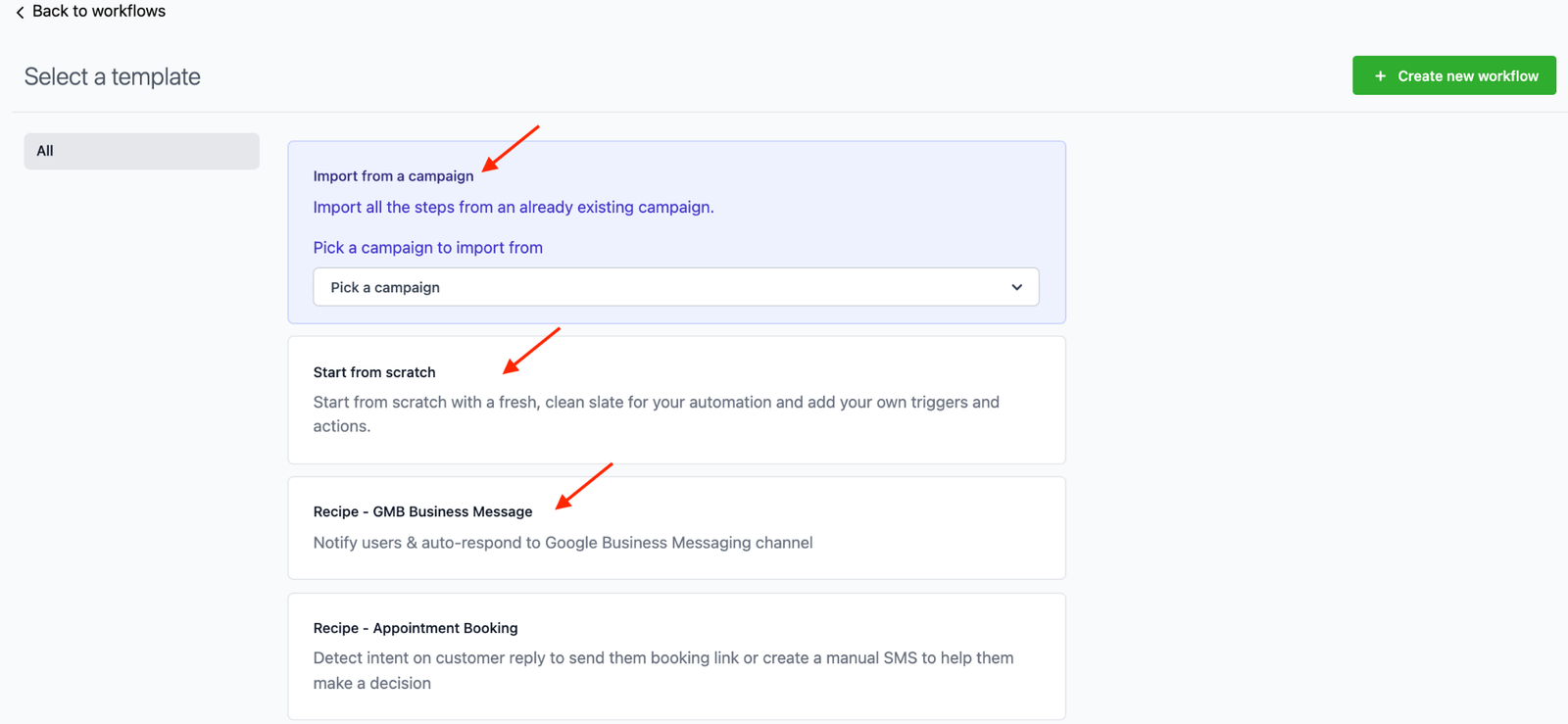The image size is (1568, 724).
Task: Click the Import from a campaign title
Action: pos(393,176)
